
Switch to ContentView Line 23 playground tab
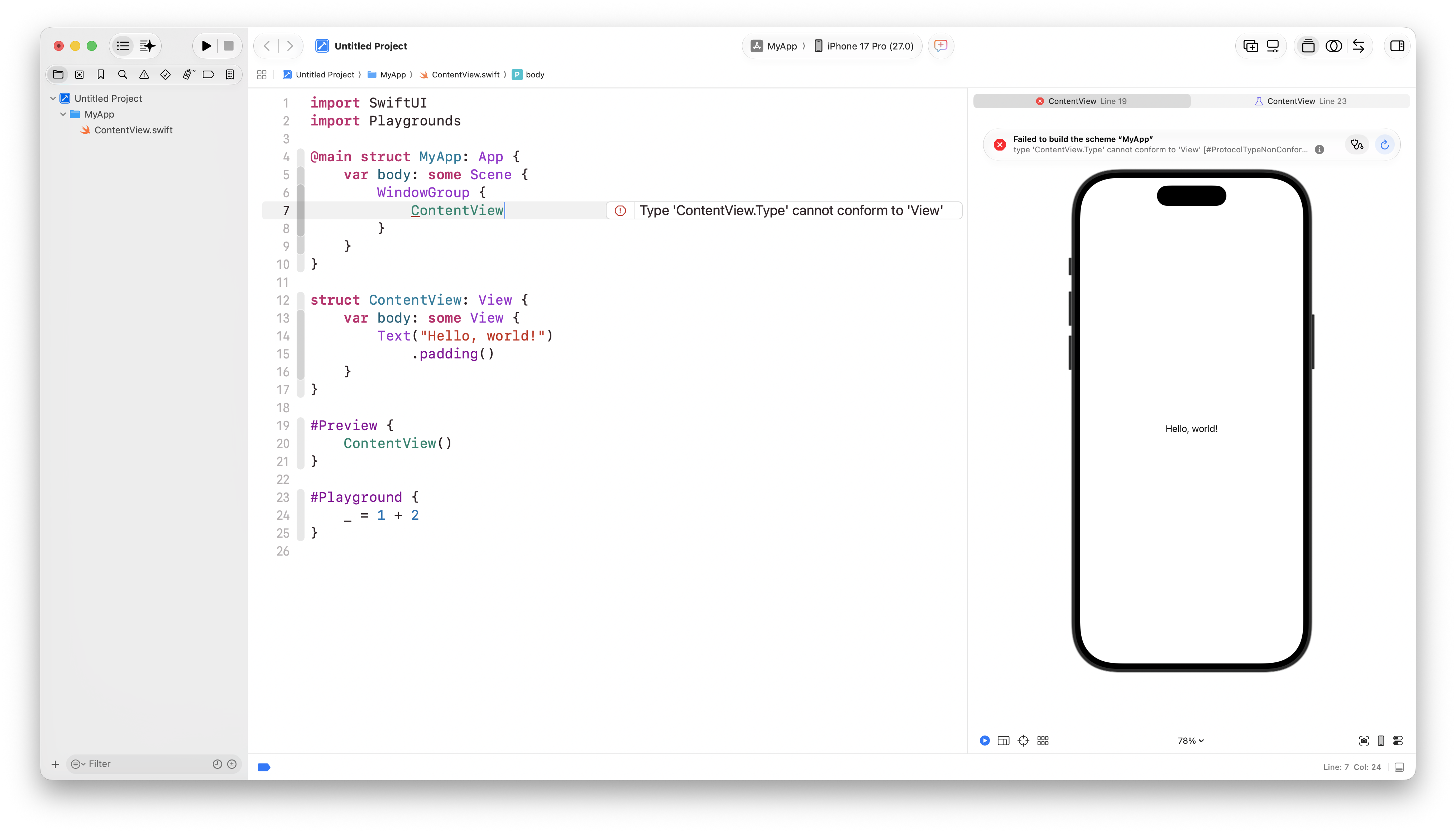tap(1301, 101)
